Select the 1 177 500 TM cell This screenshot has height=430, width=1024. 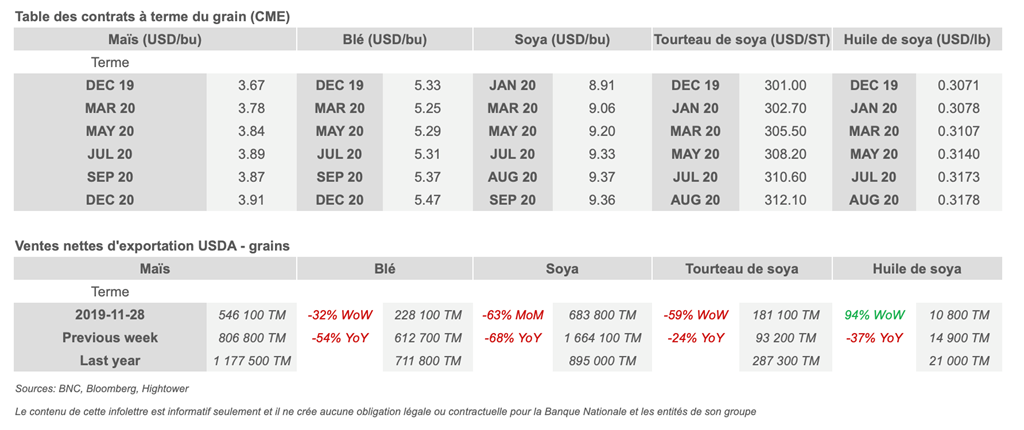pyautogui.click(x=251, y=360)
